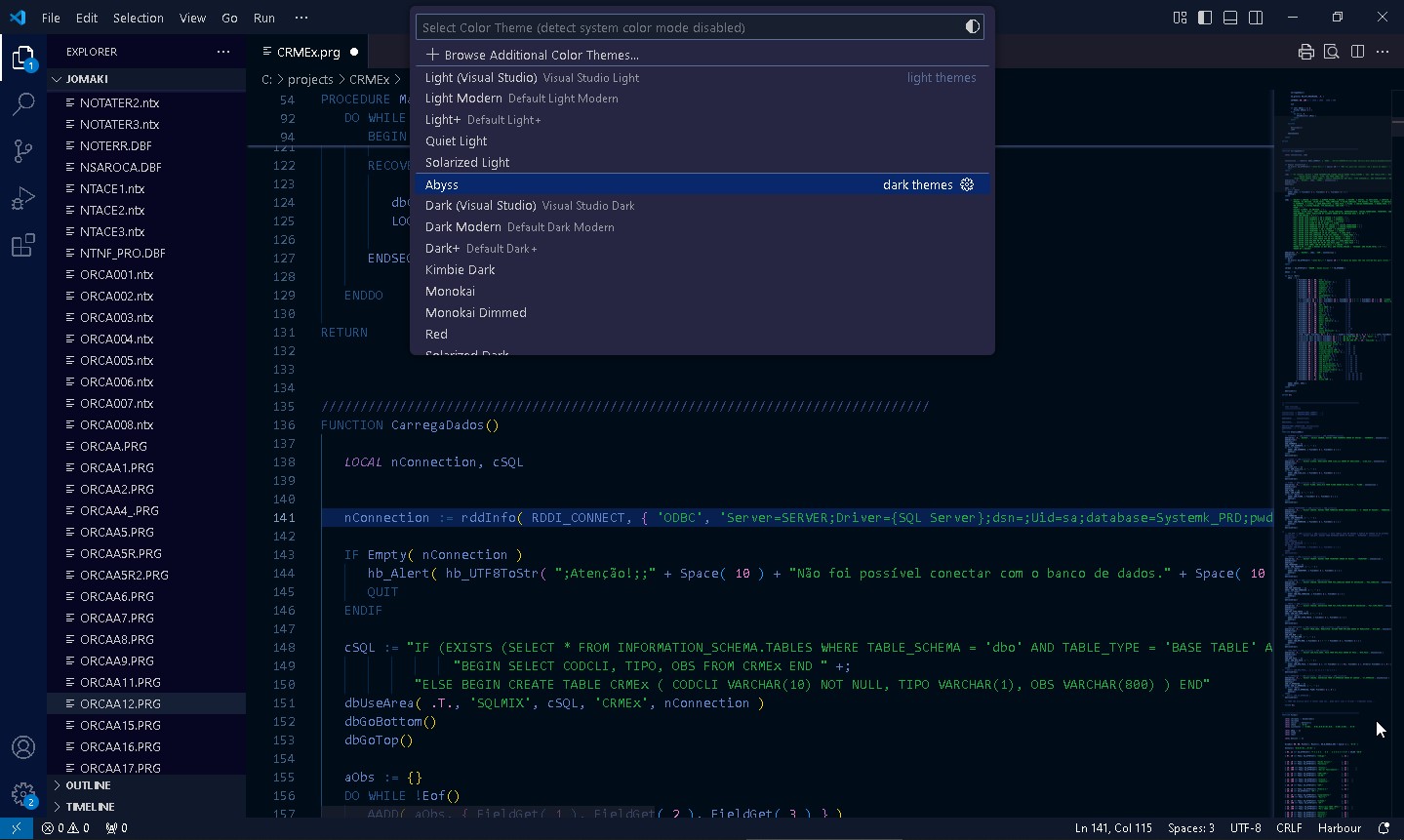The height and width of the screenshot is (840, 1404).
Task: Click the Split Editor Right icon
Action: click(x=1357, y=52)
